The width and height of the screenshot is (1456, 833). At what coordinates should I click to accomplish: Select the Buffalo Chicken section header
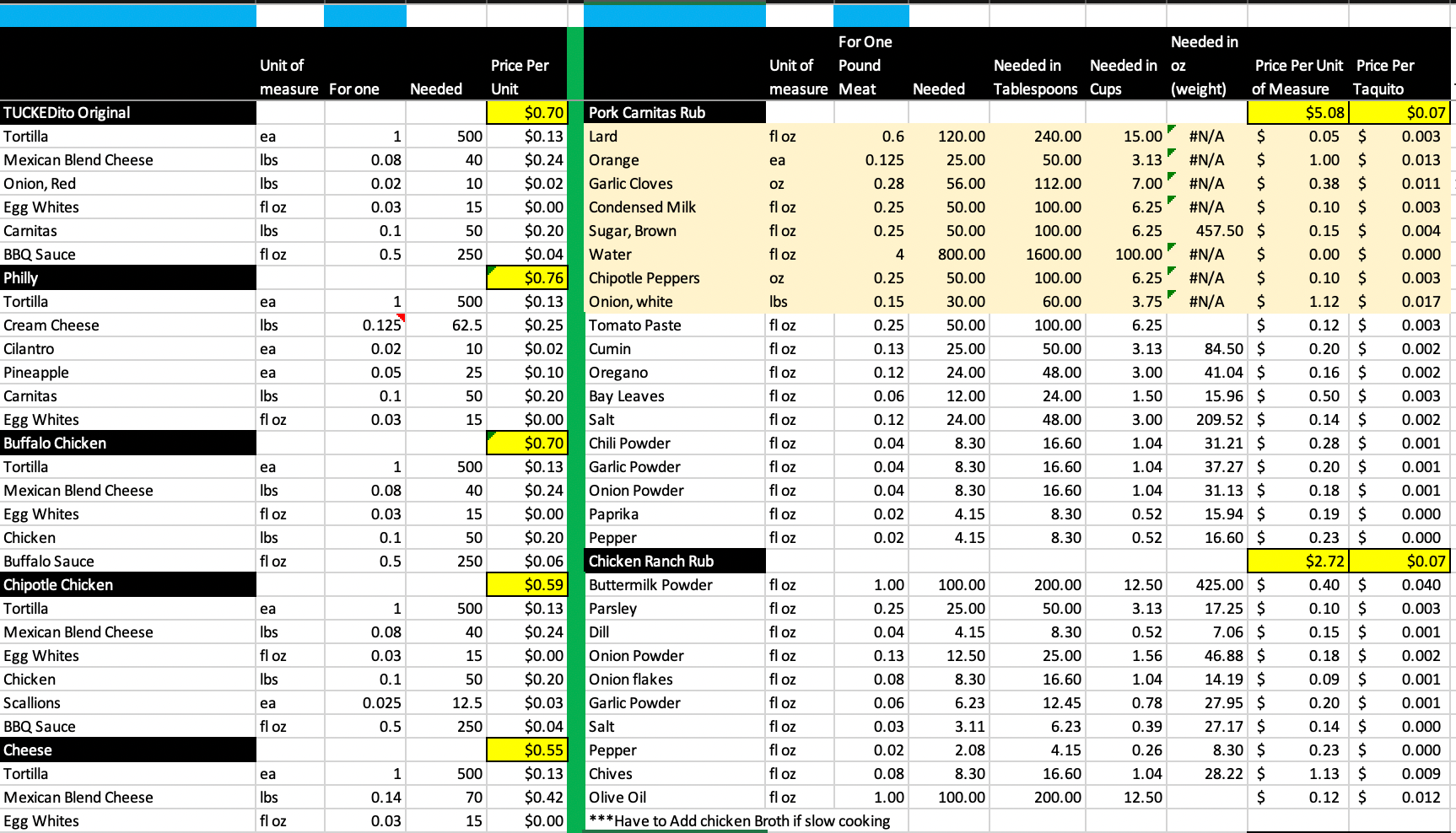(x=128, y=443)
